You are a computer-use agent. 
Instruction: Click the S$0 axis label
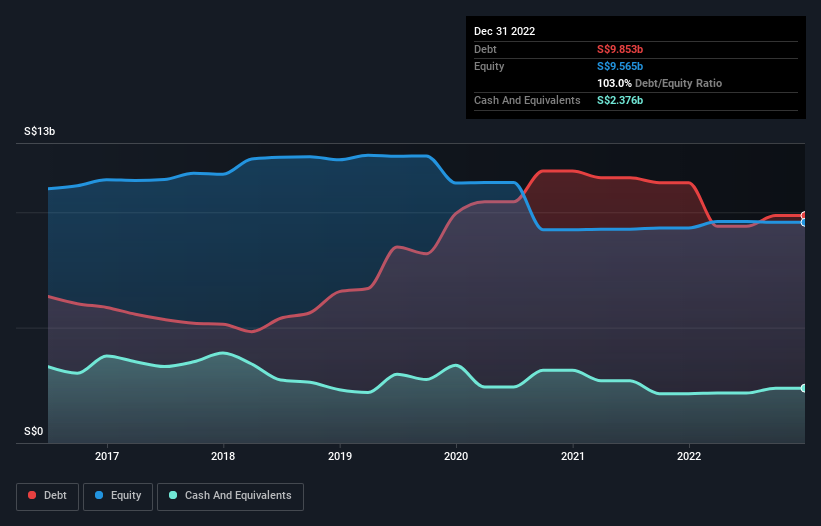click(x=34, y=432)
